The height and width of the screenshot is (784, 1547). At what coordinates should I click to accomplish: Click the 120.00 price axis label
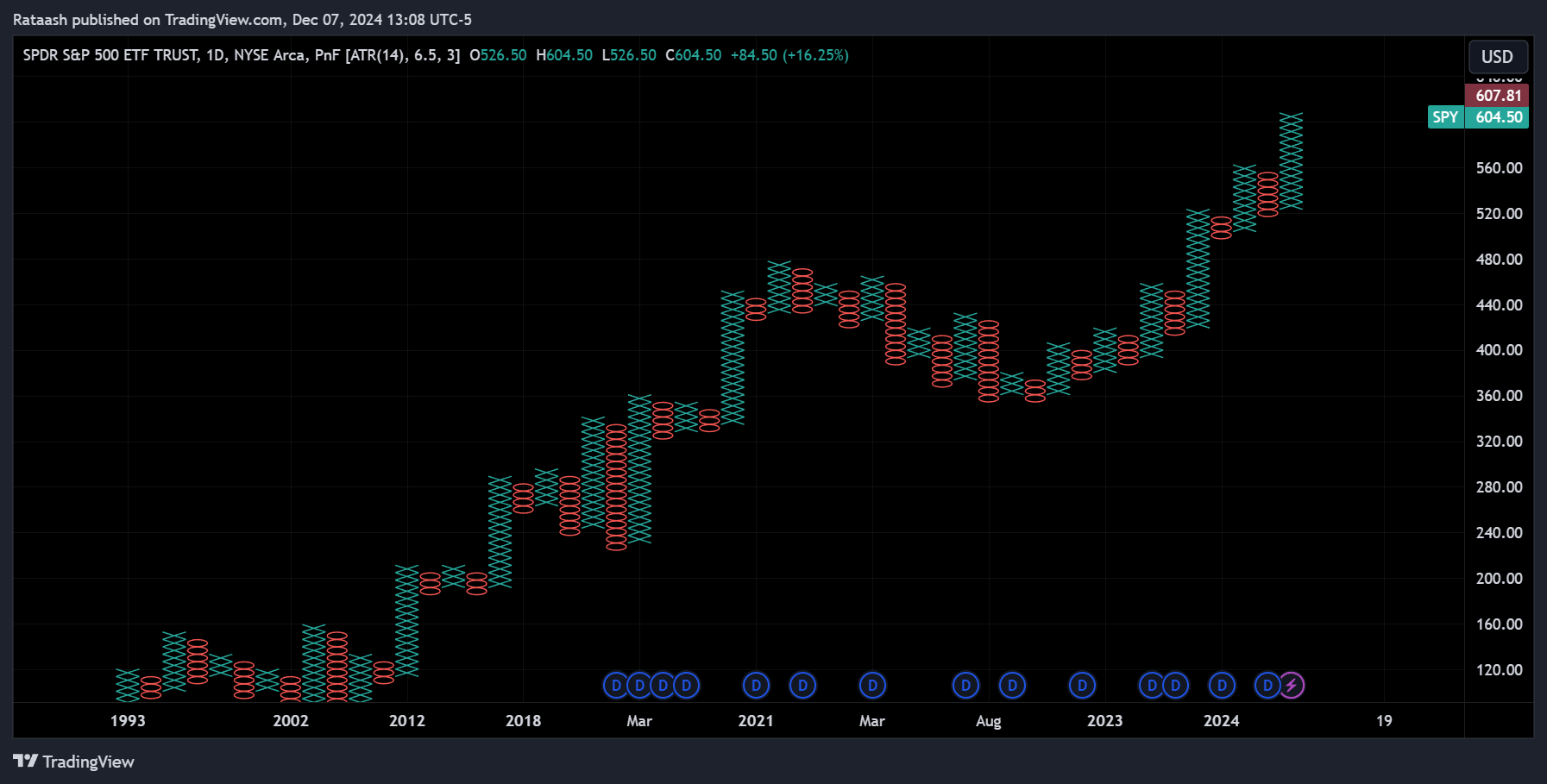tap(1499, 670)
